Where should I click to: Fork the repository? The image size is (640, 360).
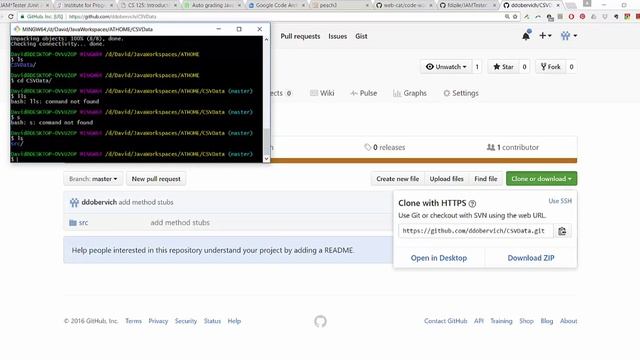point(550,67)
